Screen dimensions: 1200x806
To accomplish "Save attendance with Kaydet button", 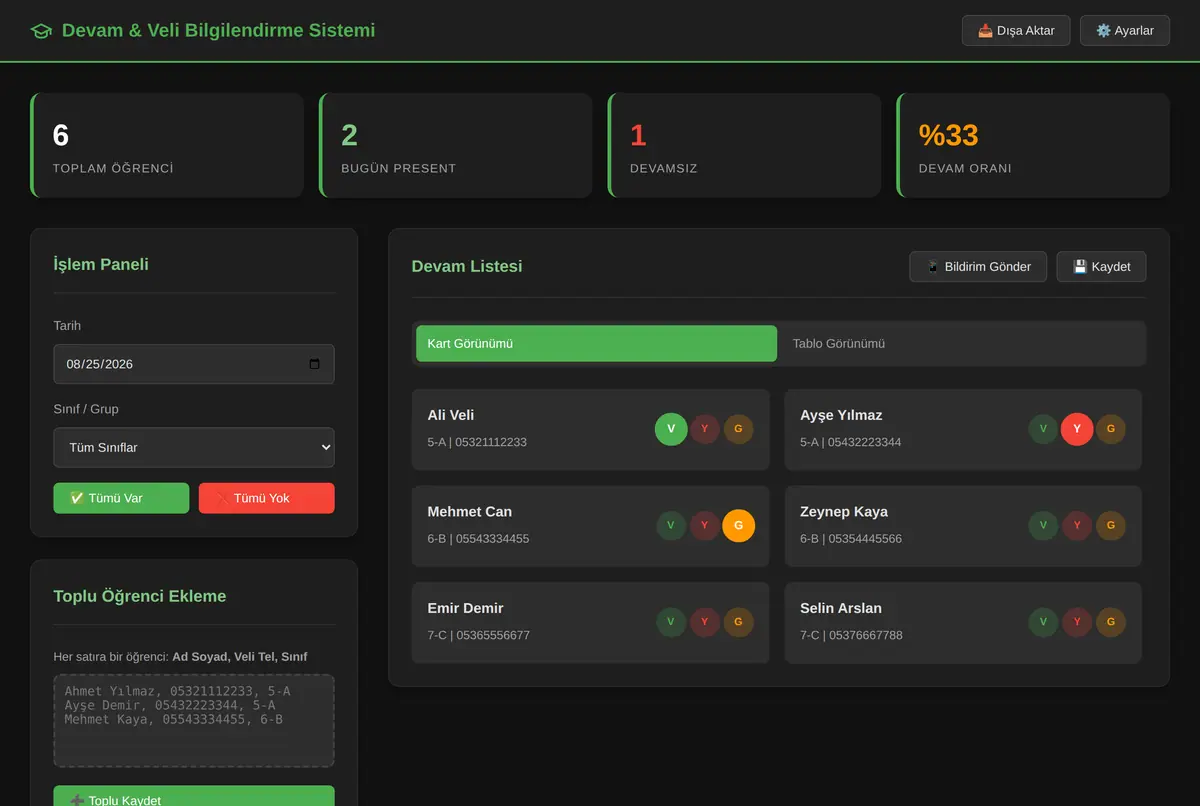I will point(1101,267).
